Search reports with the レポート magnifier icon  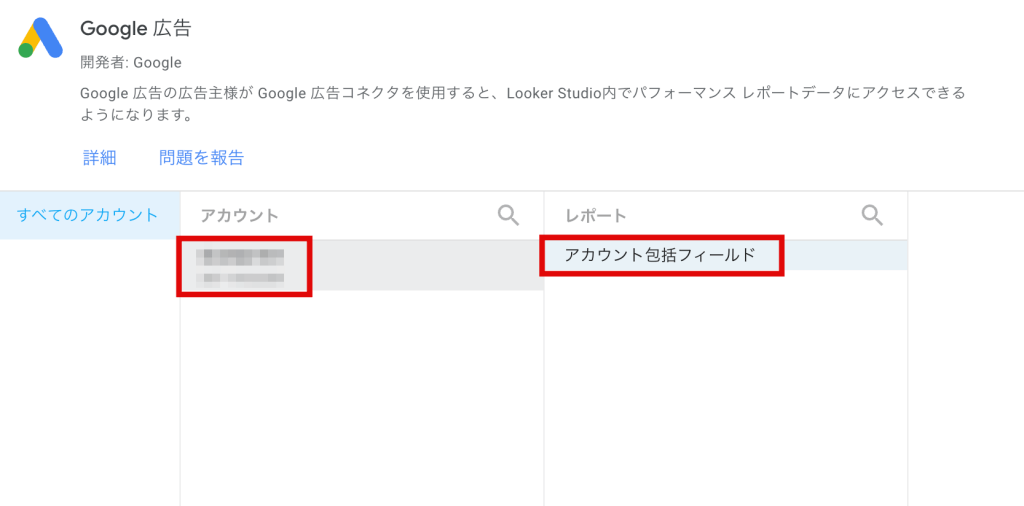(x=872, y=215)
